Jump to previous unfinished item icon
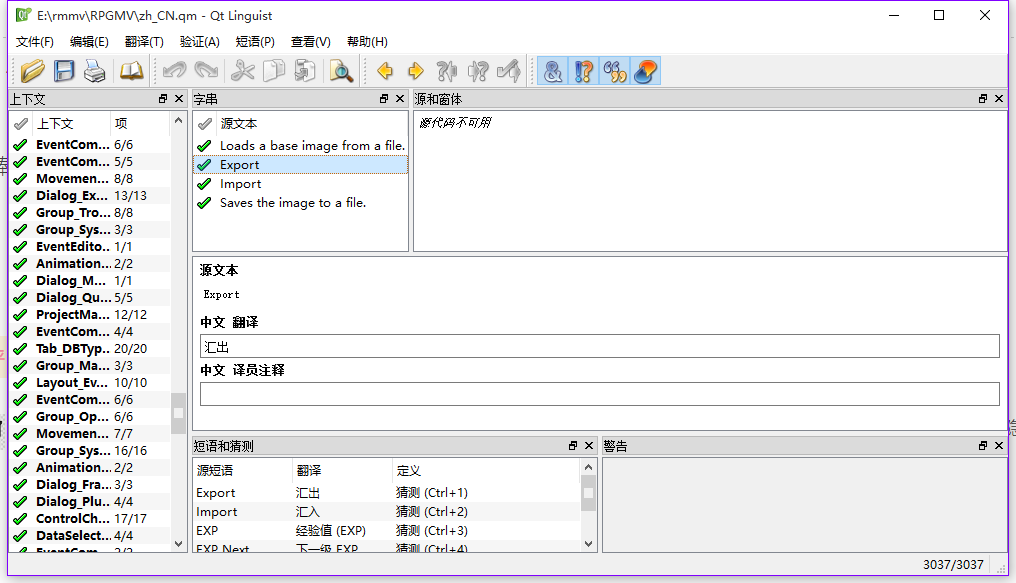Image resolution: width=1016 pixels, height=583 pixels. [x=447, y=71]
